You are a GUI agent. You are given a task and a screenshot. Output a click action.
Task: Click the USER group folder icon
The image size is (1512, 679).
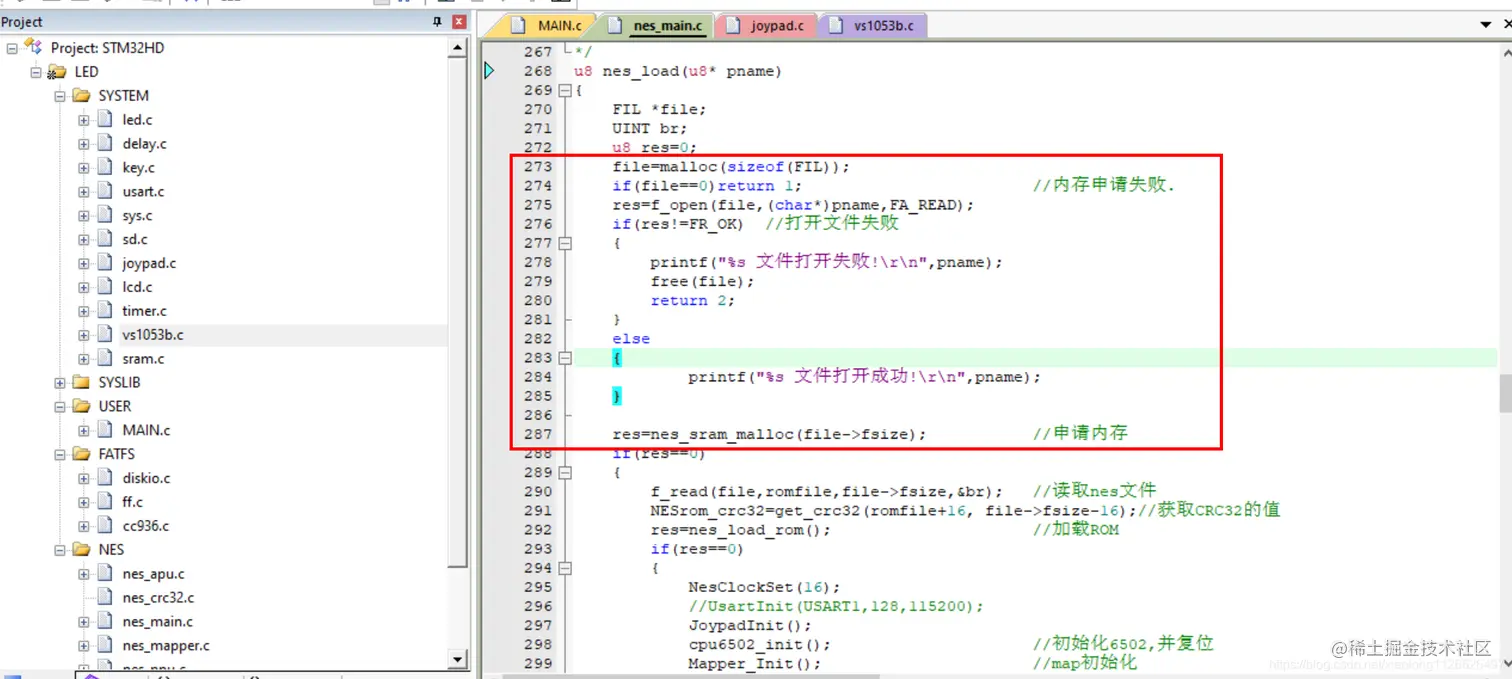81,406
